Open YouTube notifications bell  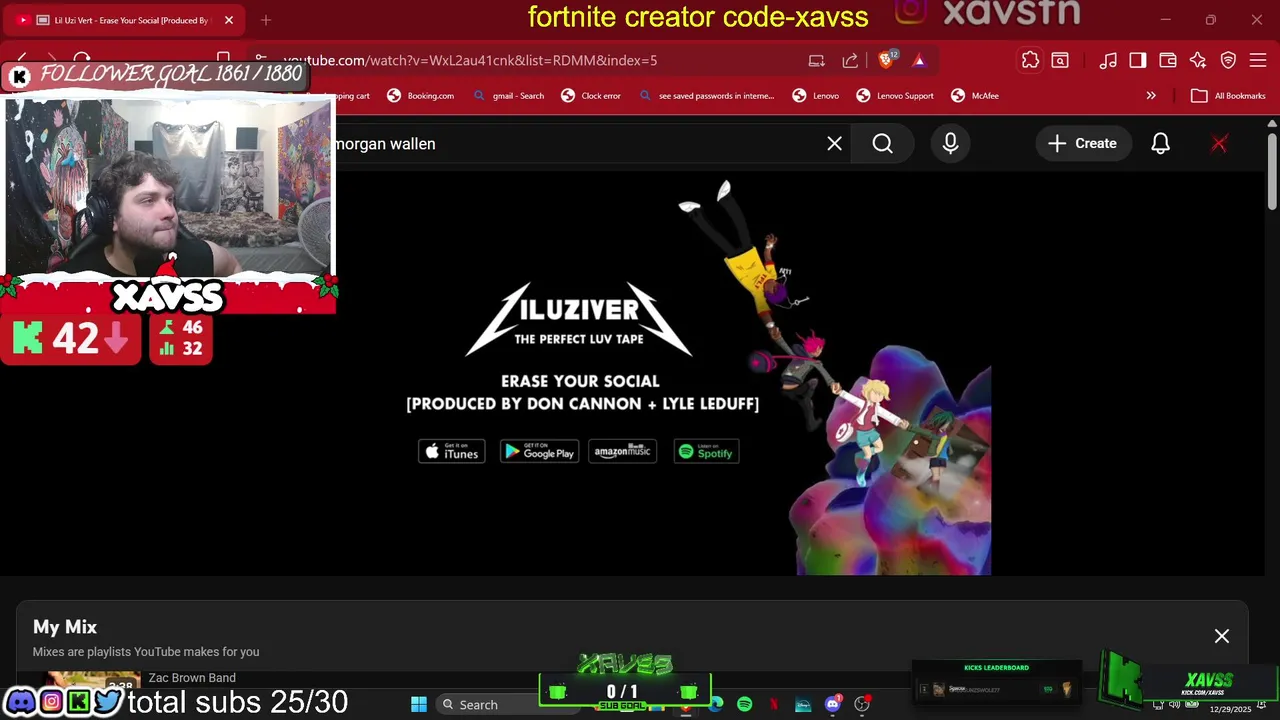[1160, 144]
